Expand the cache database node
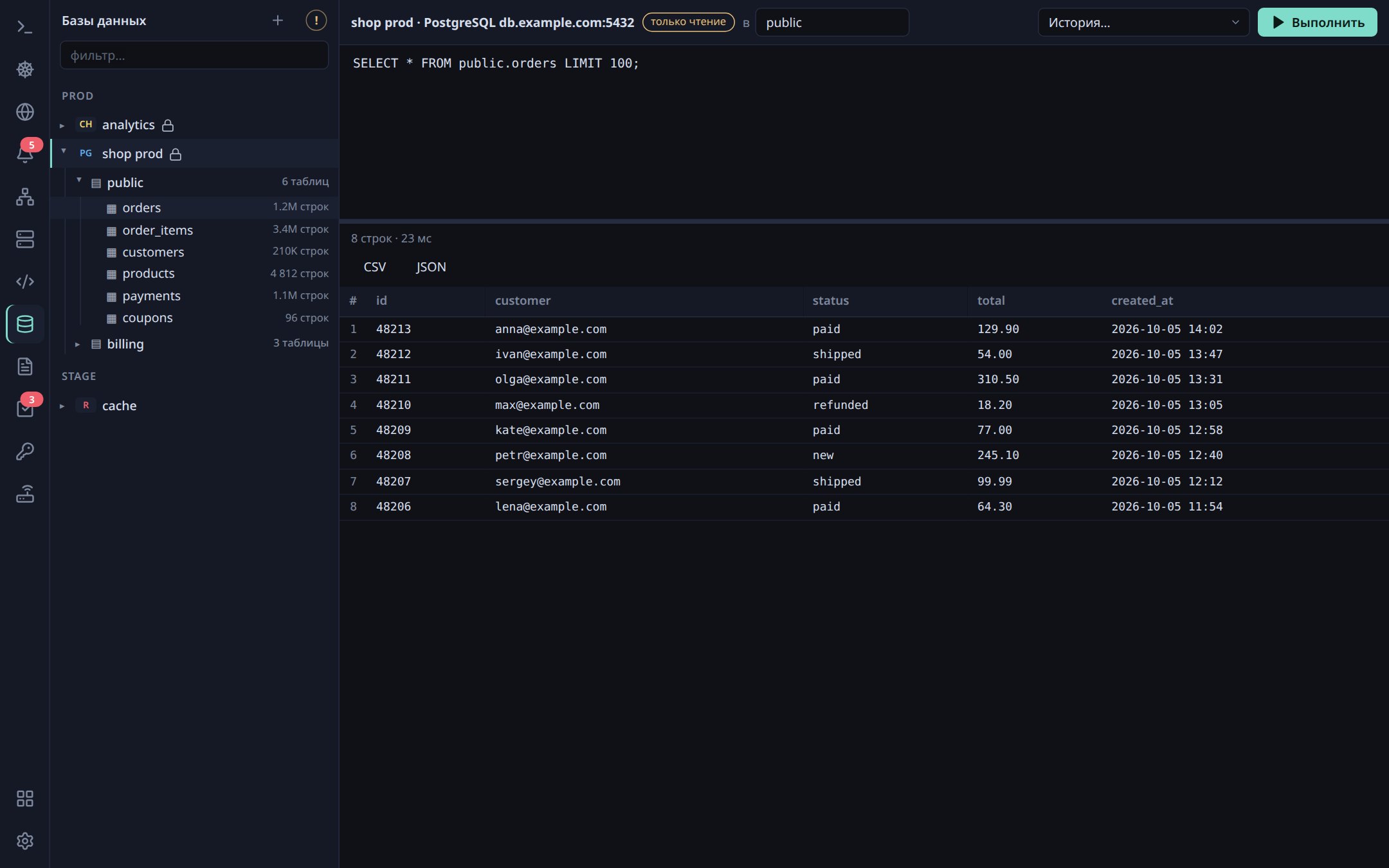 [x=62, y=406]
